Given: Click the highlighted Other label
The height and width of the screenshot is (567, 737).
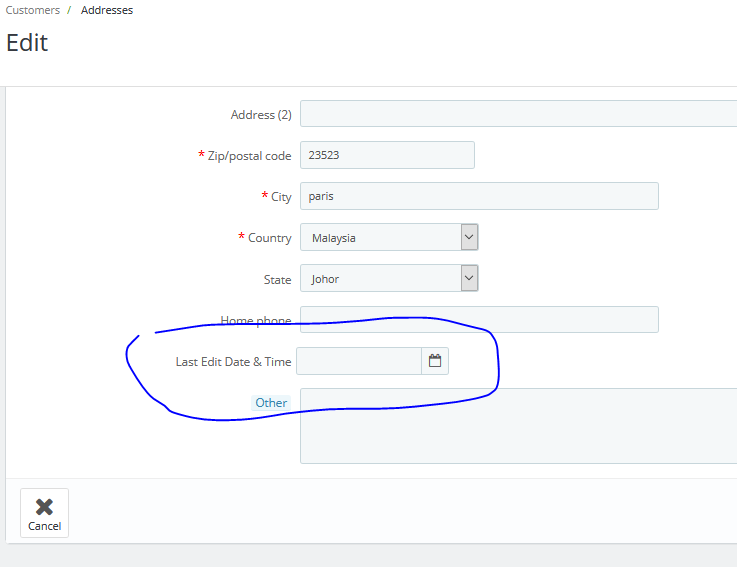Looking at the screenshot, I should coord(271,403).
